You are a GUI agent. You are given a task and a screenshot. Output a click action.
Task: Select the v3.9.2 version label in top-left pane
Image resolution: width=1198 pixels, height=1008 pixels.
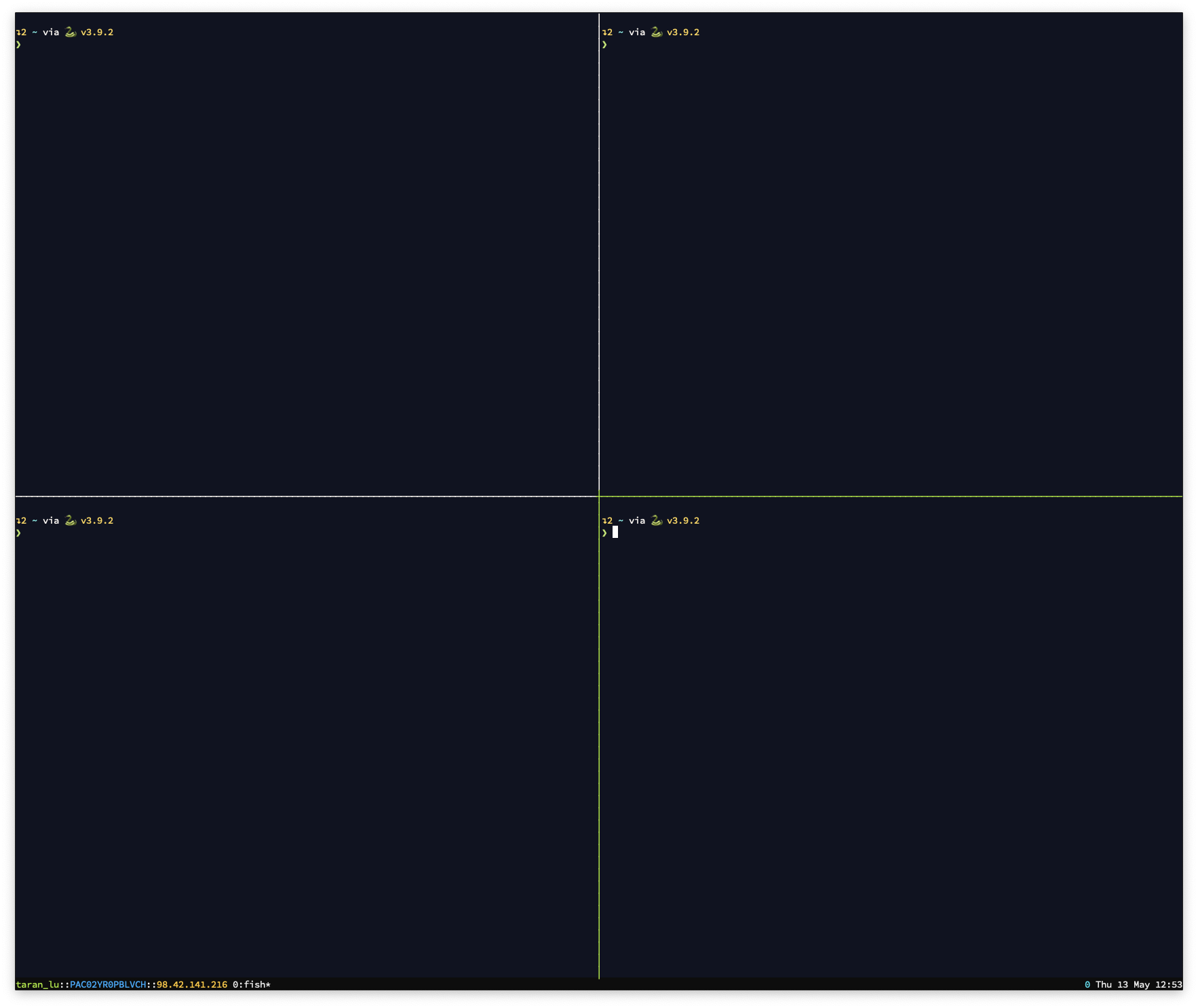(97, 31)
